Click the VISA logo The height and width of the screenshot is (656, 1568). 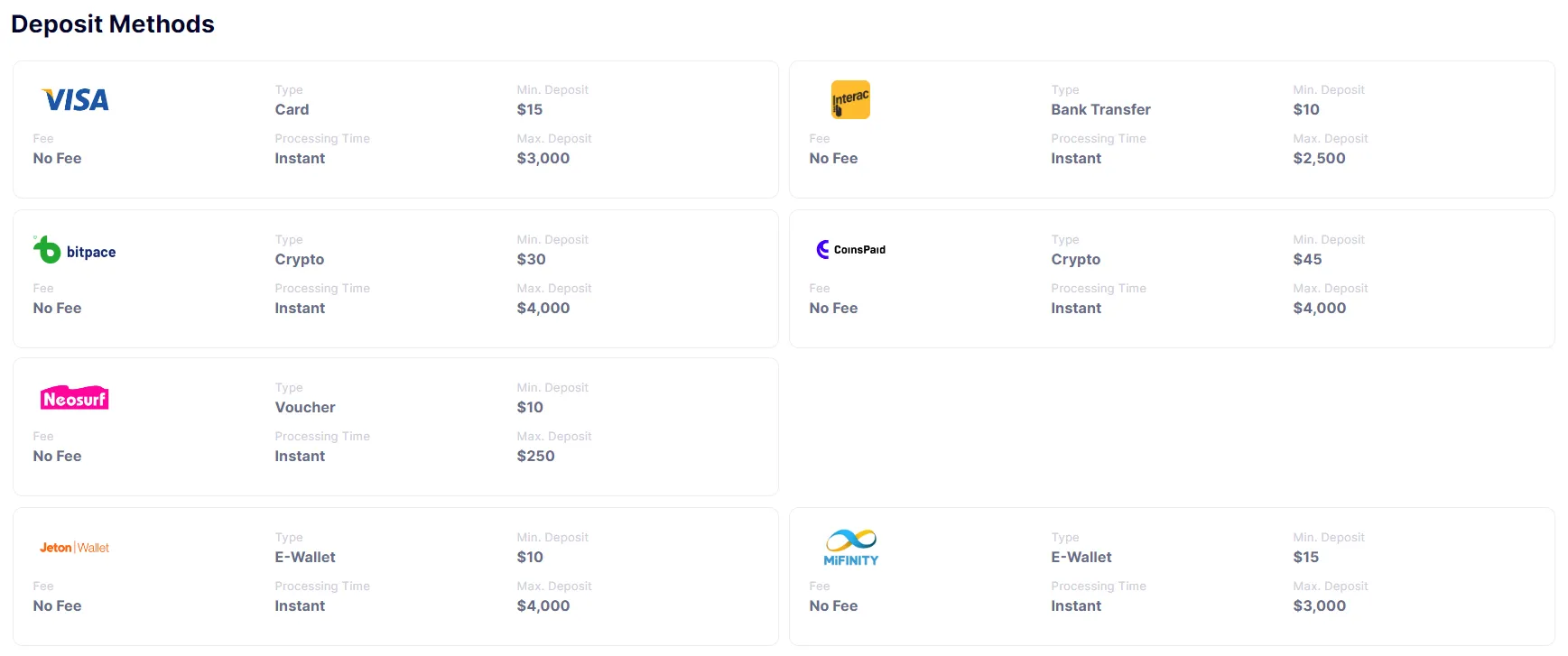point(76,99)
